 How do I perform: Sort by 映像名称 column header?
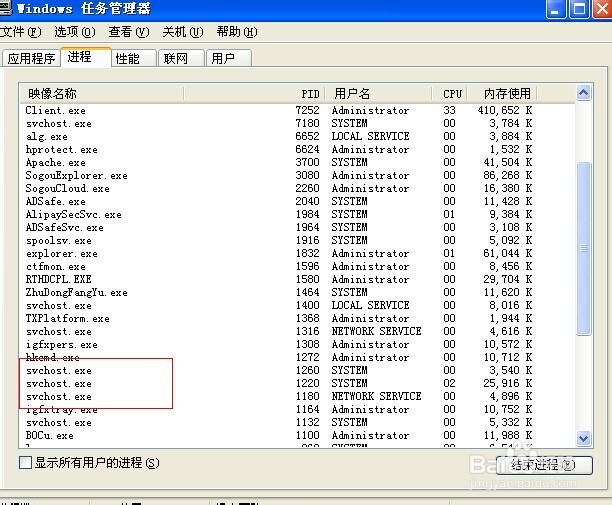point(101,94)
